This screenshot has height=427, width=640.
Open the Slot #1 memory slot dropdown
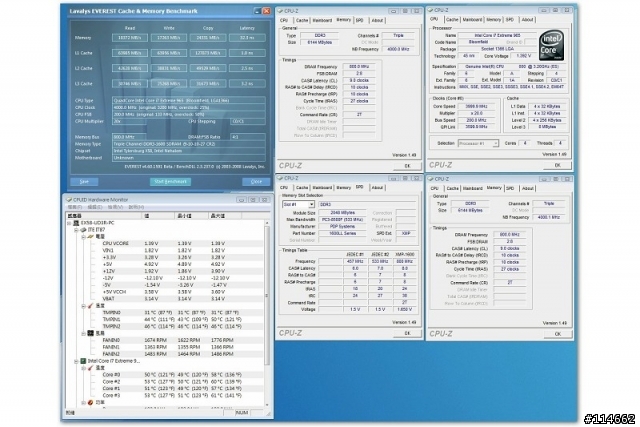311,204
